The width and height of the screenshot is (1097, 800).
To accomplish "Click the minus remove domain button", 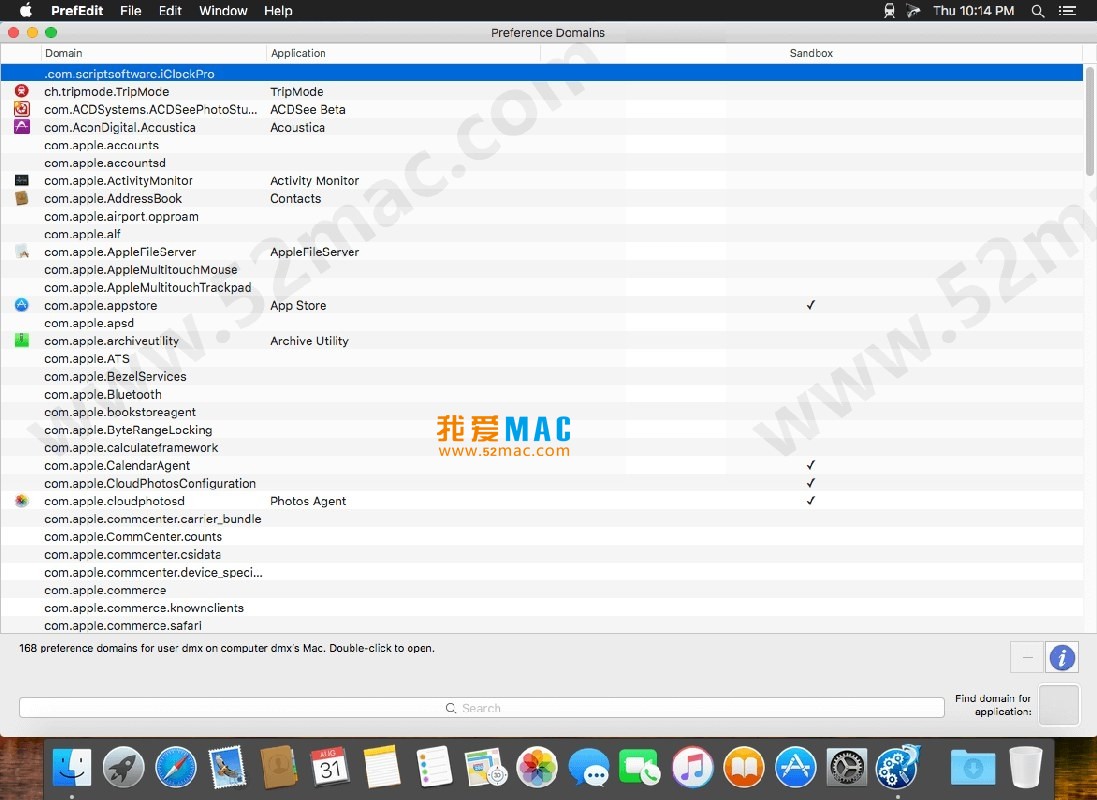I will pos(1027,657).
